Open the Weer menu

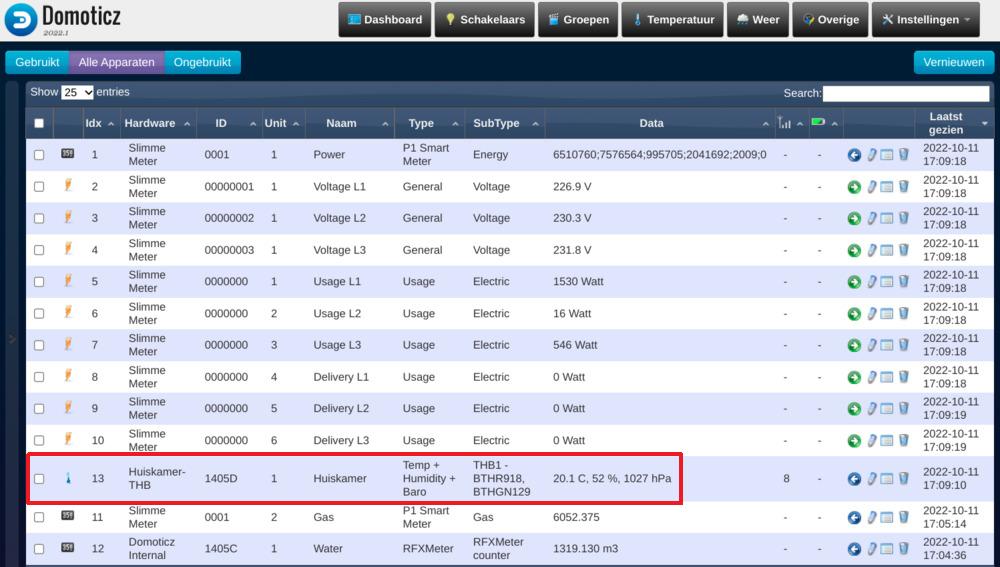[758, 20]
